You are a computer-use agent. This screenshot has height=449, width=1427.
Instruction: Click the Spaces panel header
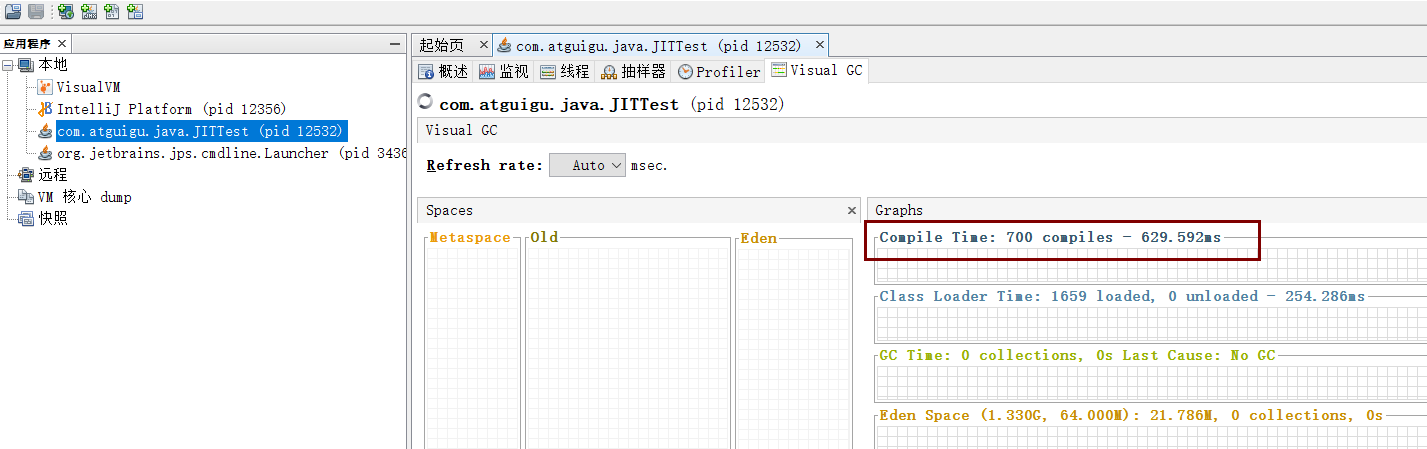click(x=638, y=210)
